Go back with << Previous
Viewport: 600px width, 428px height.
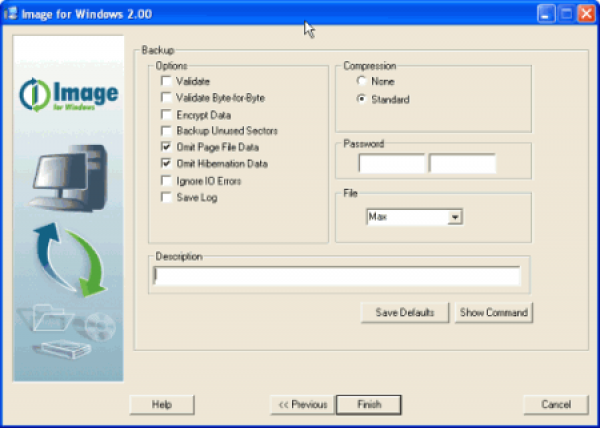click(x=302, y=405)
